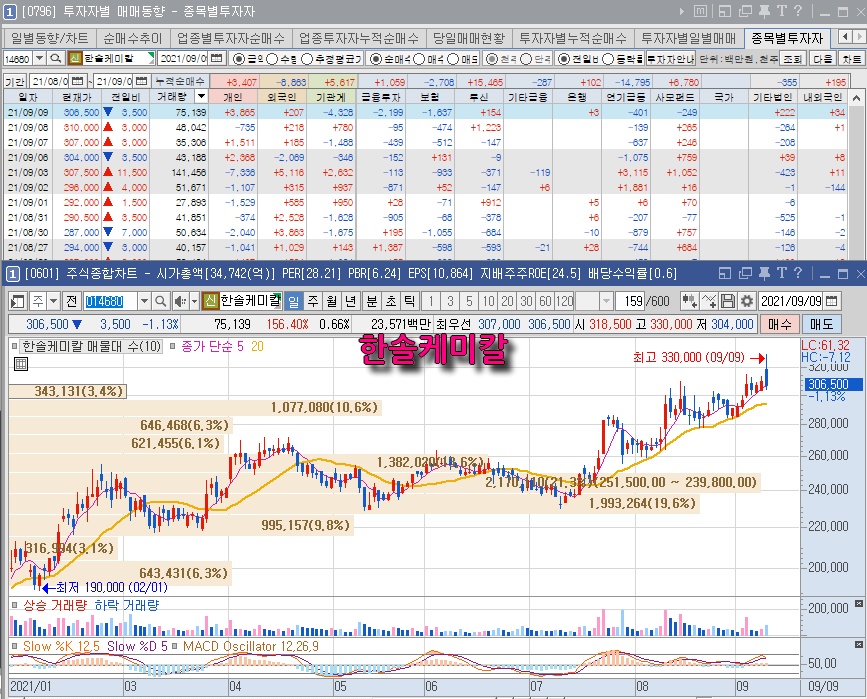
Task: Switch to the 투자자별일별매매 tab
Action: coord(688,38)
